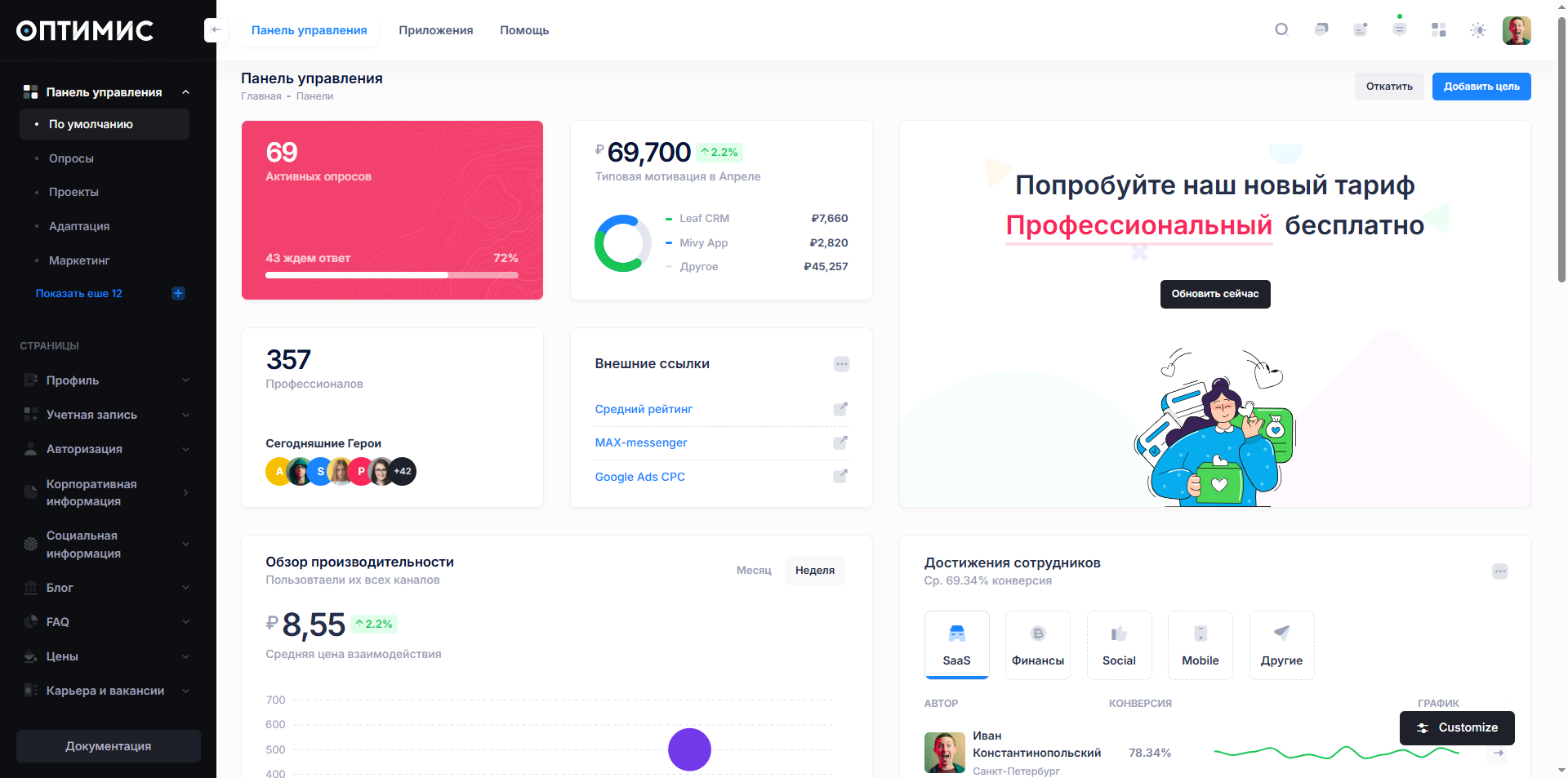Screen dimensions: 1568x778
Task: Toggle the light/dark theme sun icon
Action: (1477, 30)
